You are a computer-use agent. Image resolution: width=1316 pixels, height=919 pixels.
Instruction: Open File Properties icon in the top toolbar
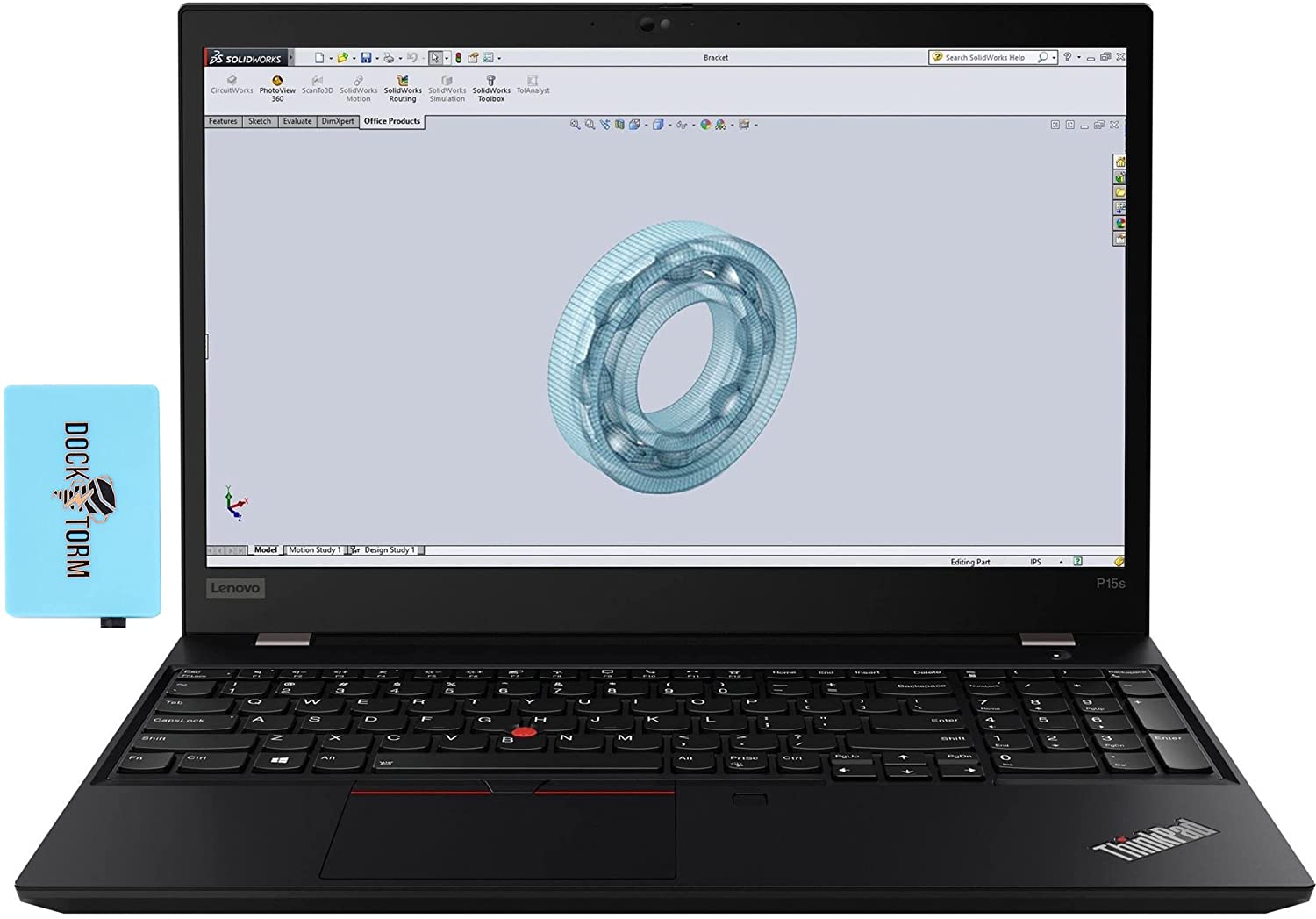pos(473,58)
